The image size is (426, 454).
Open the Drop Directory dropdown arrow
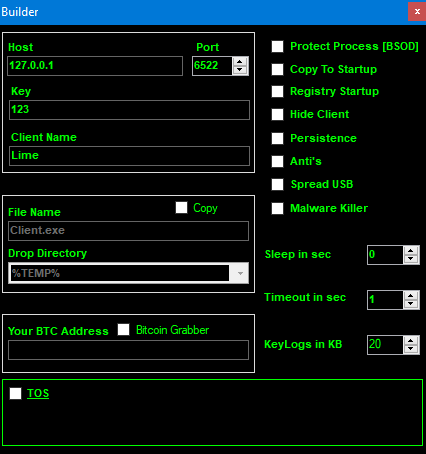pyautogui.click(x=240, y=273)
